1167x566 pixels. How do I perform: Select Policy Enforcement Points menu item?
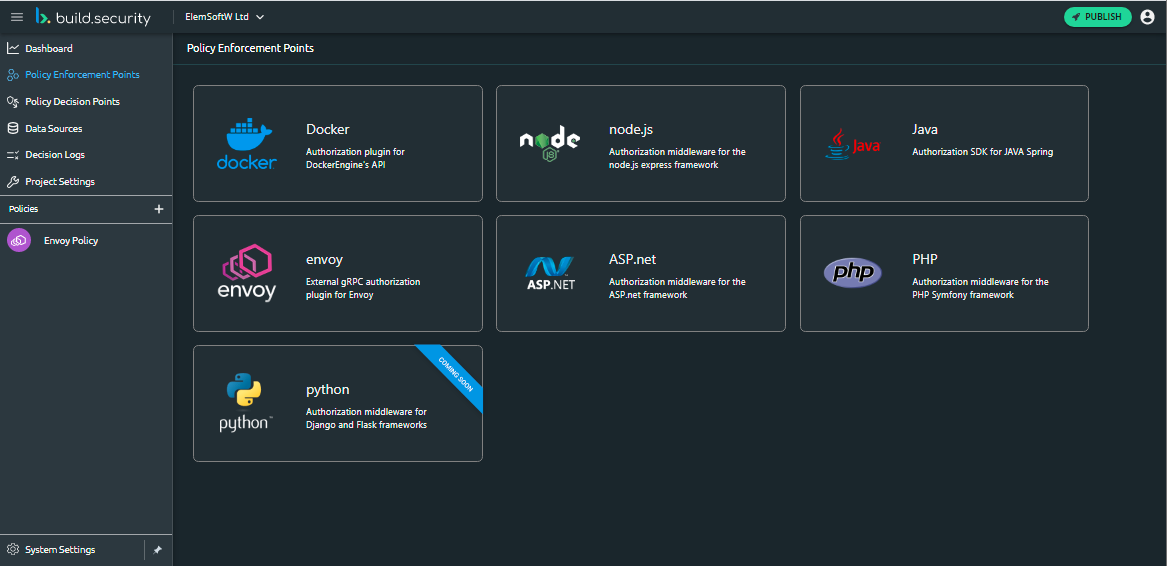(x=82, y=75)
